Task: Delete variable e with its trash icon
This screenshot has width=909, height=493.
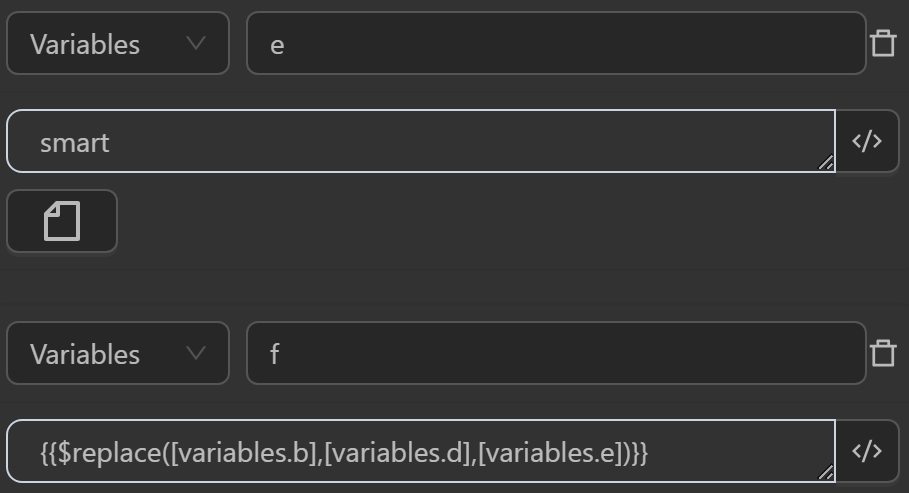Action: click(x=883, y=44)
